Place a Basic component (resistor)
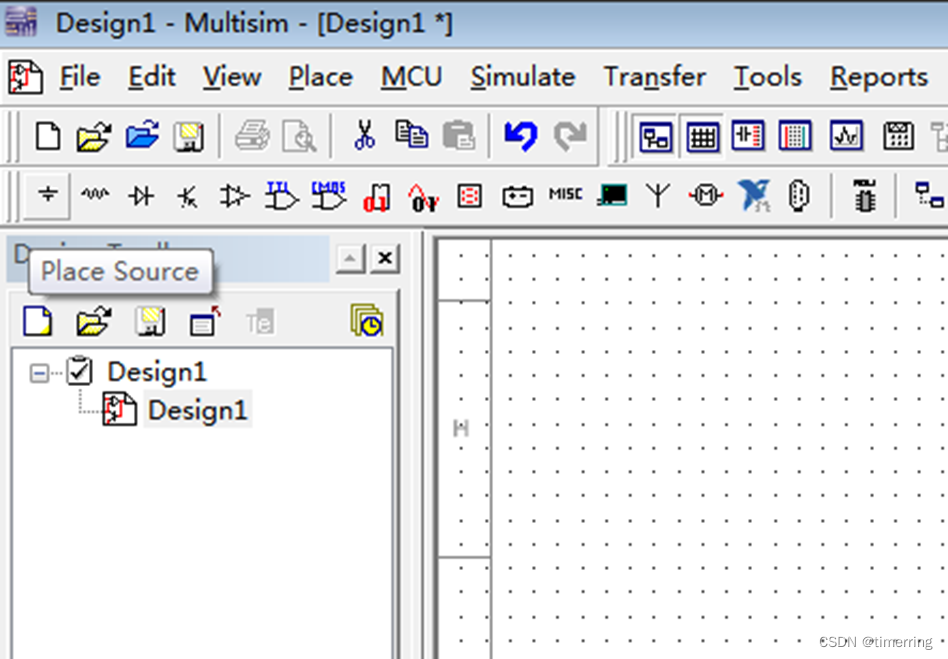The height and width of the screenshot is (659, 948). pyautogui.click(x=95, y=195)
